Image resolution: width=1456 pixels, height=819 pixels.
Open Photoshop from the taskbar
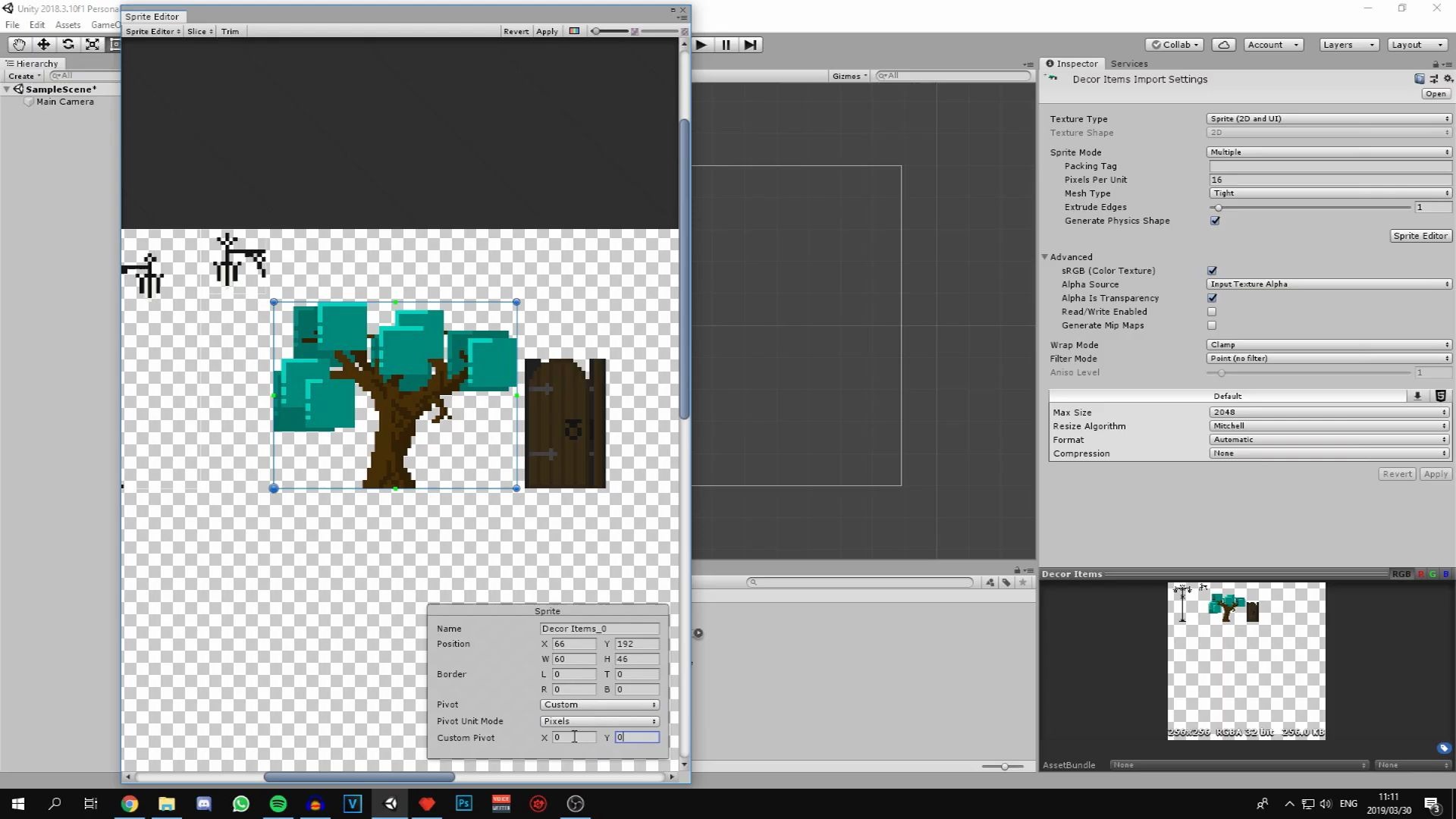point(464,804)
